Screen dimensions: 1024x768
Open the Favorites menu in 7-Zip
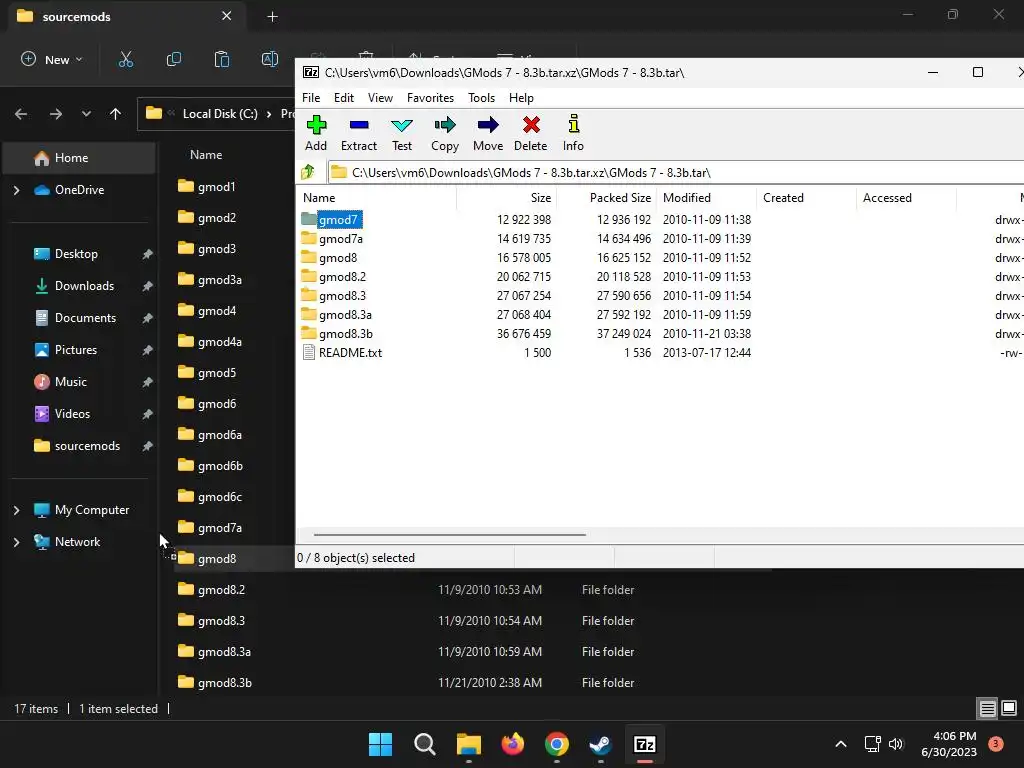430,98
